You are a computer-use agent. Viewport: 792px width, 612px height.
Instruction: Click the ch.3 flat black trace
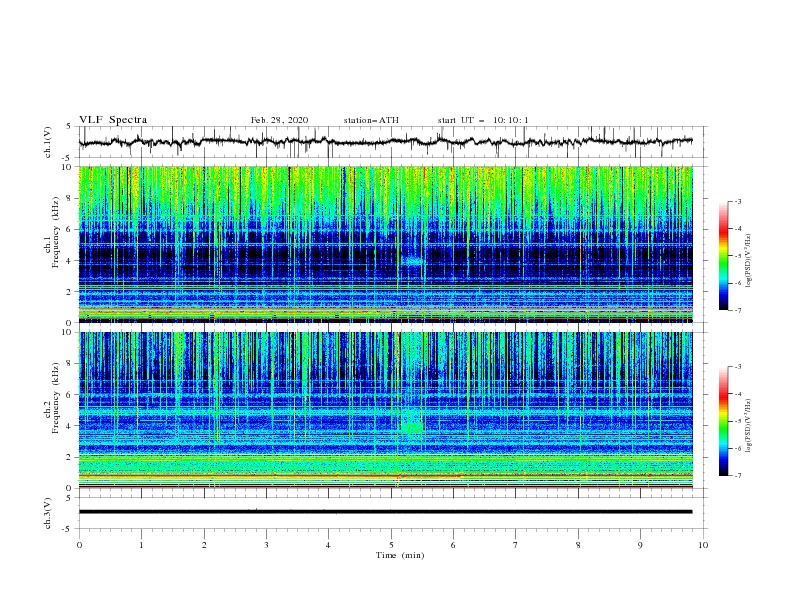[385, 512]
